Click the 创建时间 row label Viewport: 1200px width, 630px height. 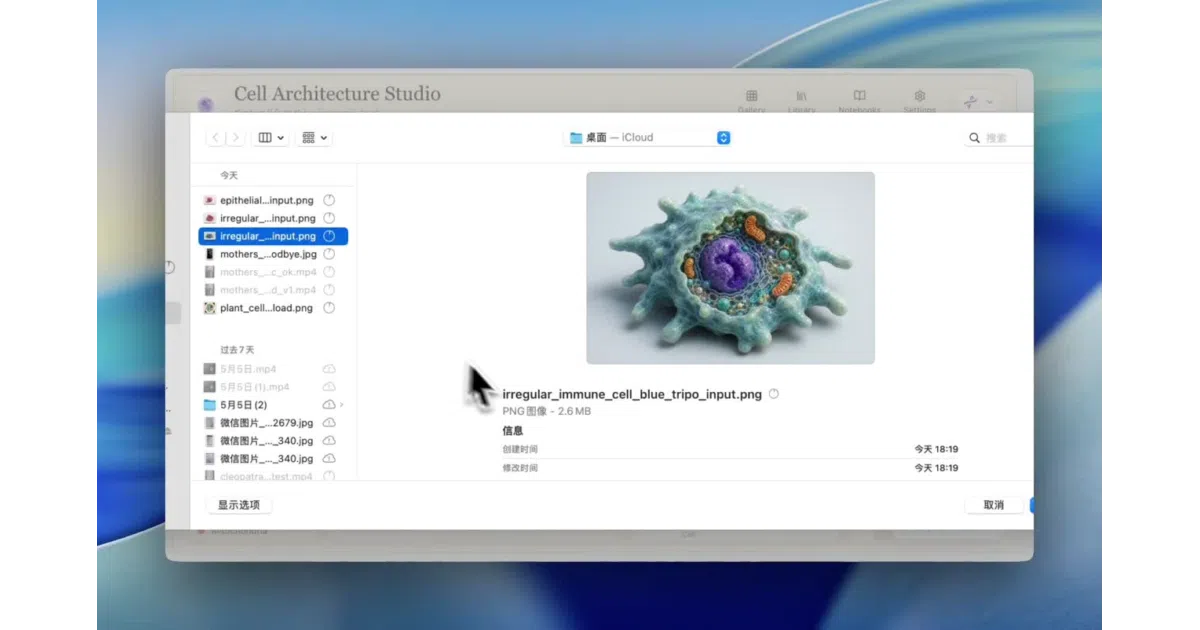point(520,450)
